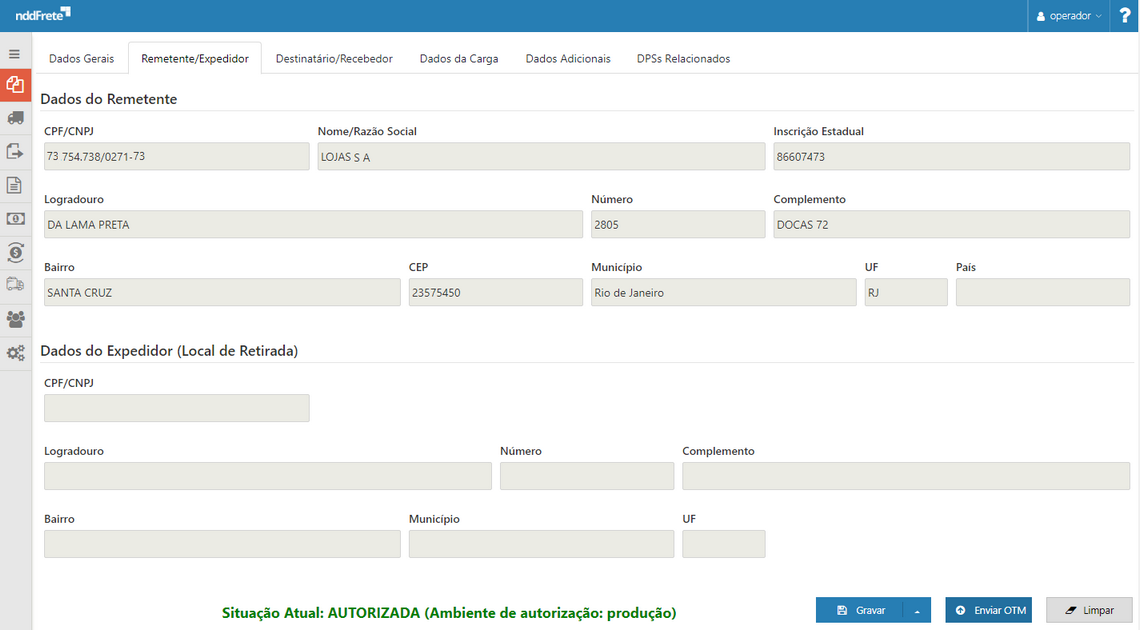Open the dark truck icon in the sidebar
1140x630 pixels.
click(15, 118)
